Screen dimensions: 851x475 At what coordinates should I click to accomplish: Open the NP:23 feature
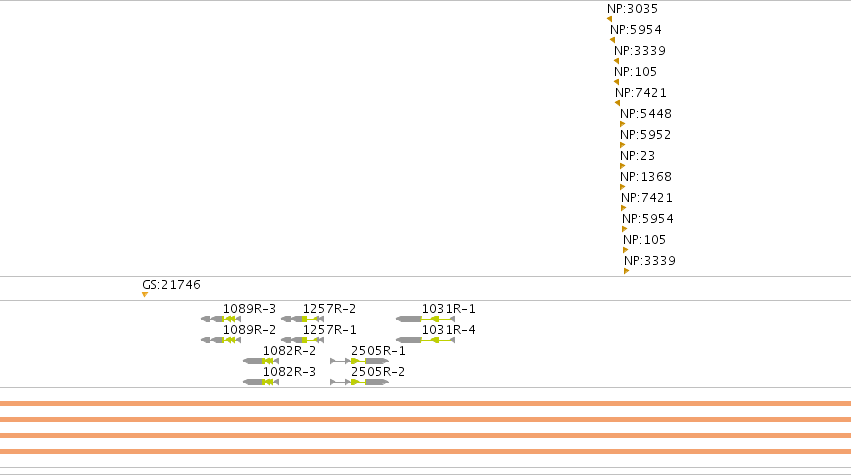tap(623, 166)
